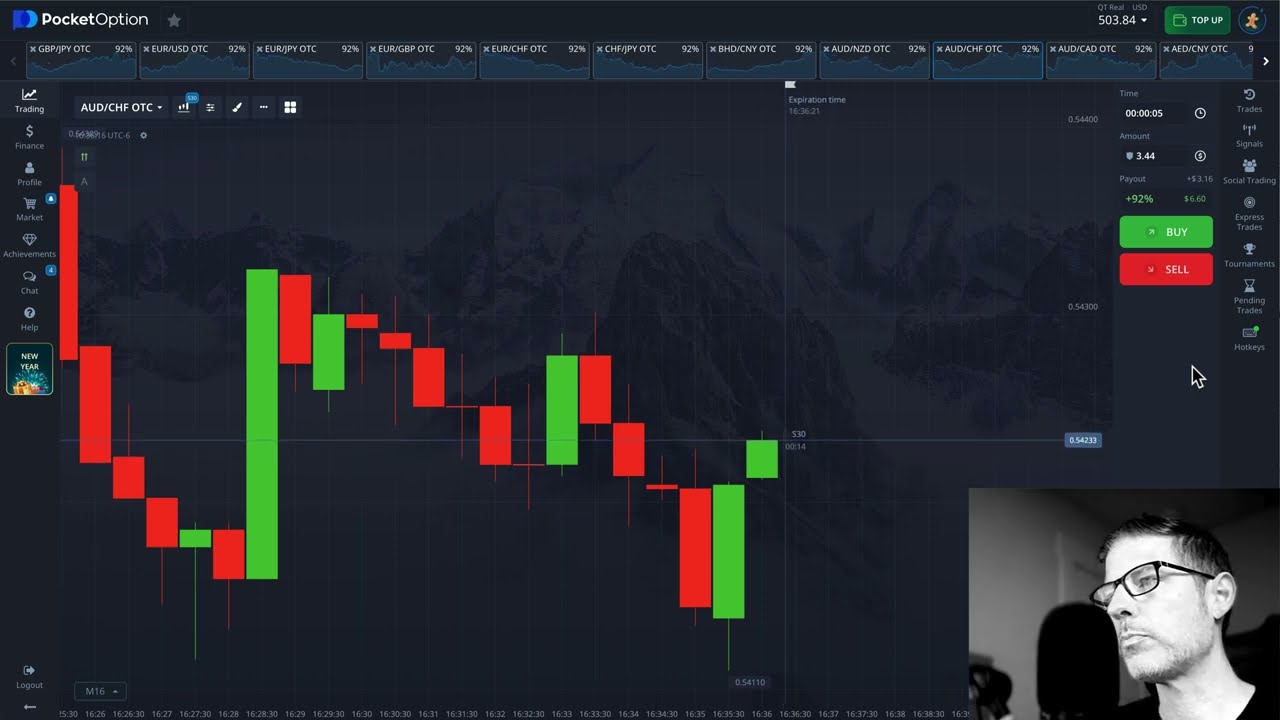
Task: Open indicators settings icon
Action: coord(210,107)
